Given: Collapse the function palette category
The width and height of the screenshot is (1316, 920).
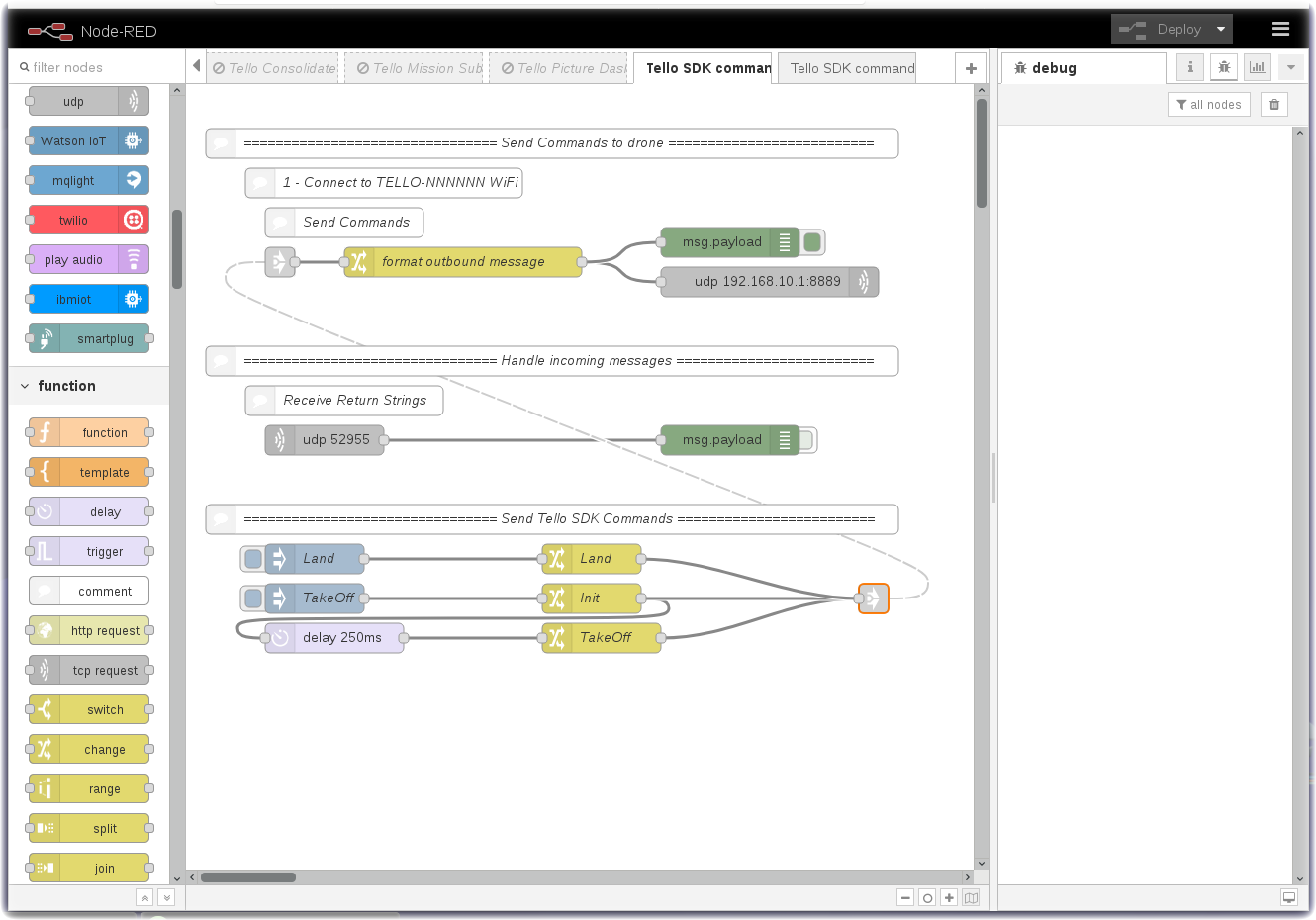Looking at the screenshot, I should coord(25,386).
